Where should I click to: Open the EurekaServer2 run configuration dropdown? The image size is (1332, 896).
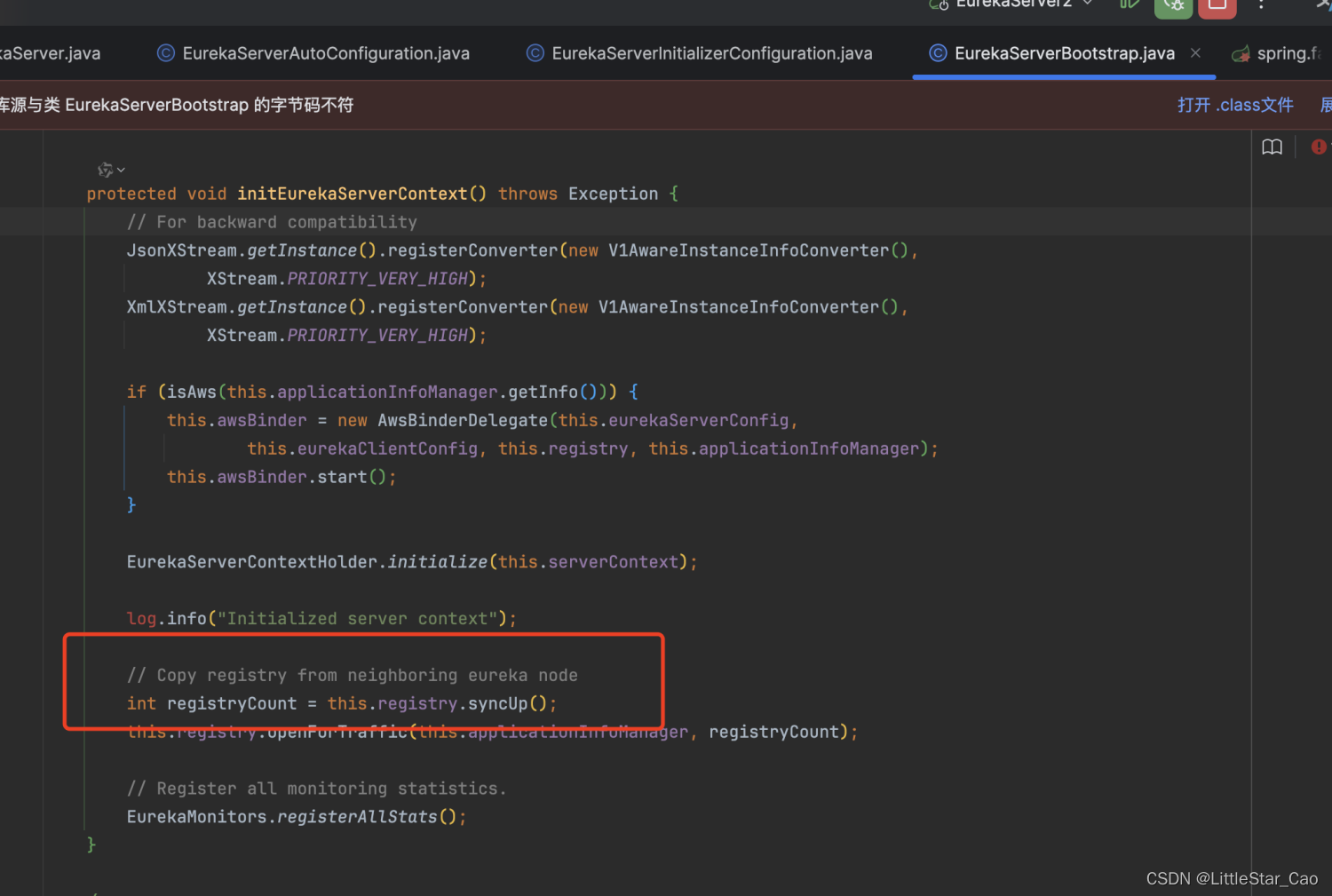[x=1012, y=4]
